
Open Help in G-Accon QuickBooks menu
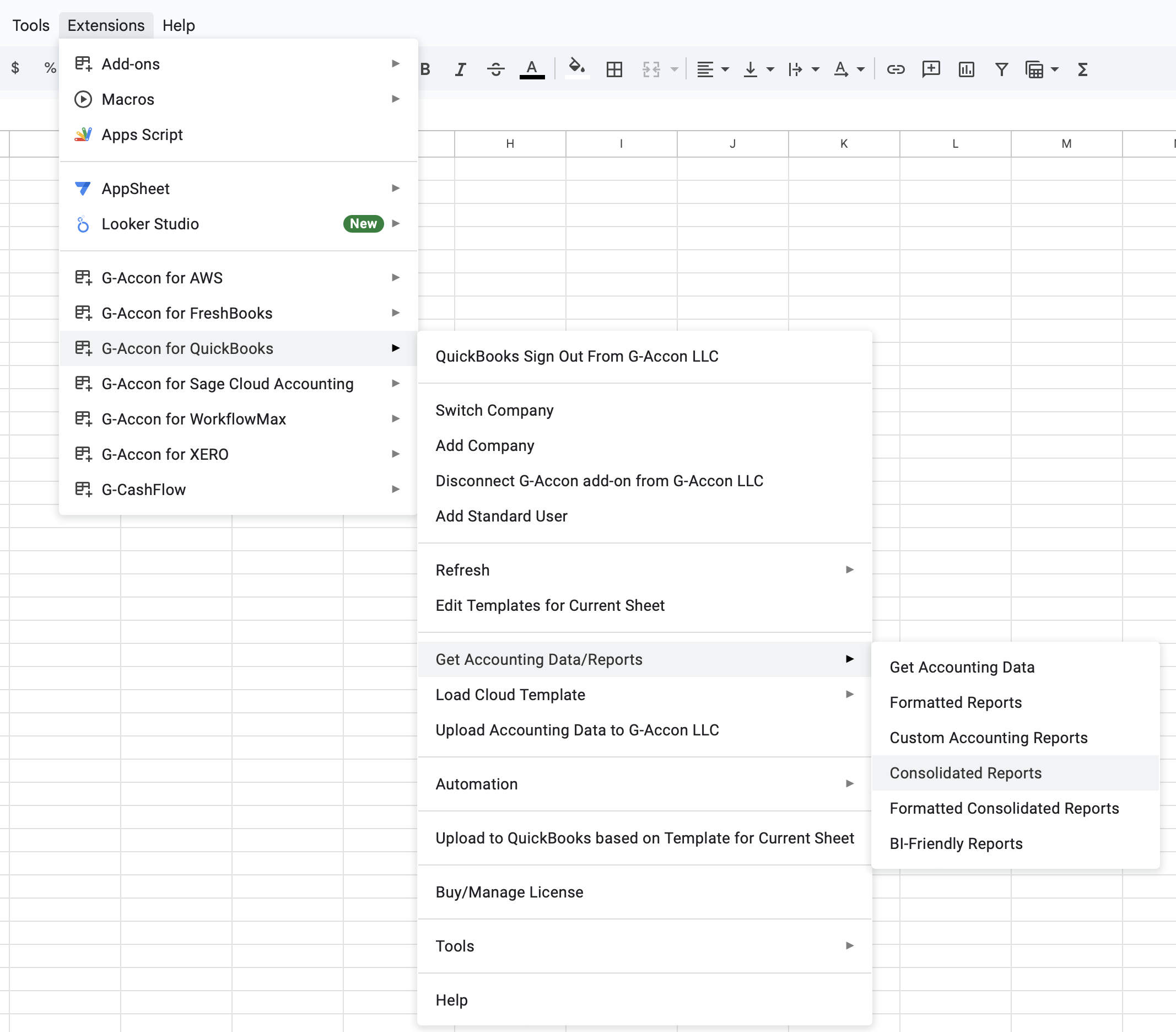[x=644, y=1001]
